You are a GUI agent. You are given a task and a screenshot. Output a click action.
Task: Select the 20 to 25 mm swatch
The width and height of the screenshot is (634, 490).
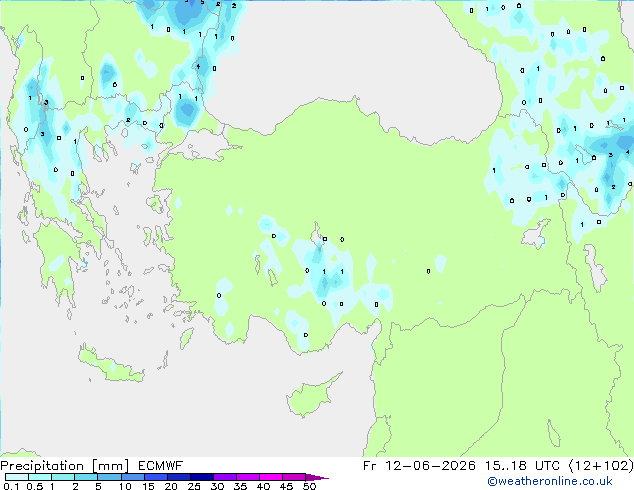click(x=179, y=477)
